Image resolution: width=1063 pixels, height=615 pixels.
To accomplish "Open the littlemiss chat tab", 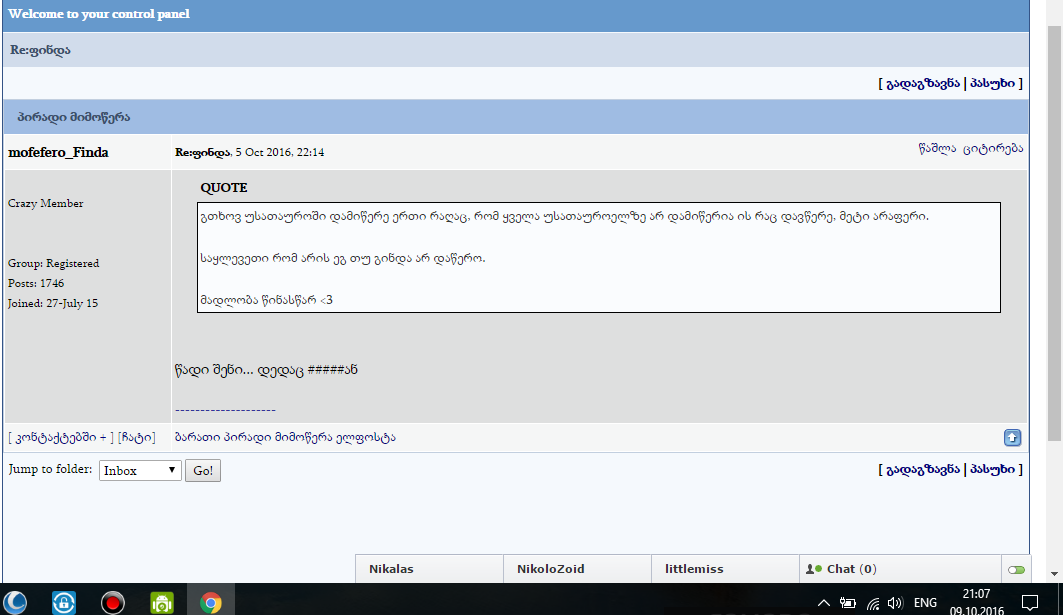I will pos(725,569).
